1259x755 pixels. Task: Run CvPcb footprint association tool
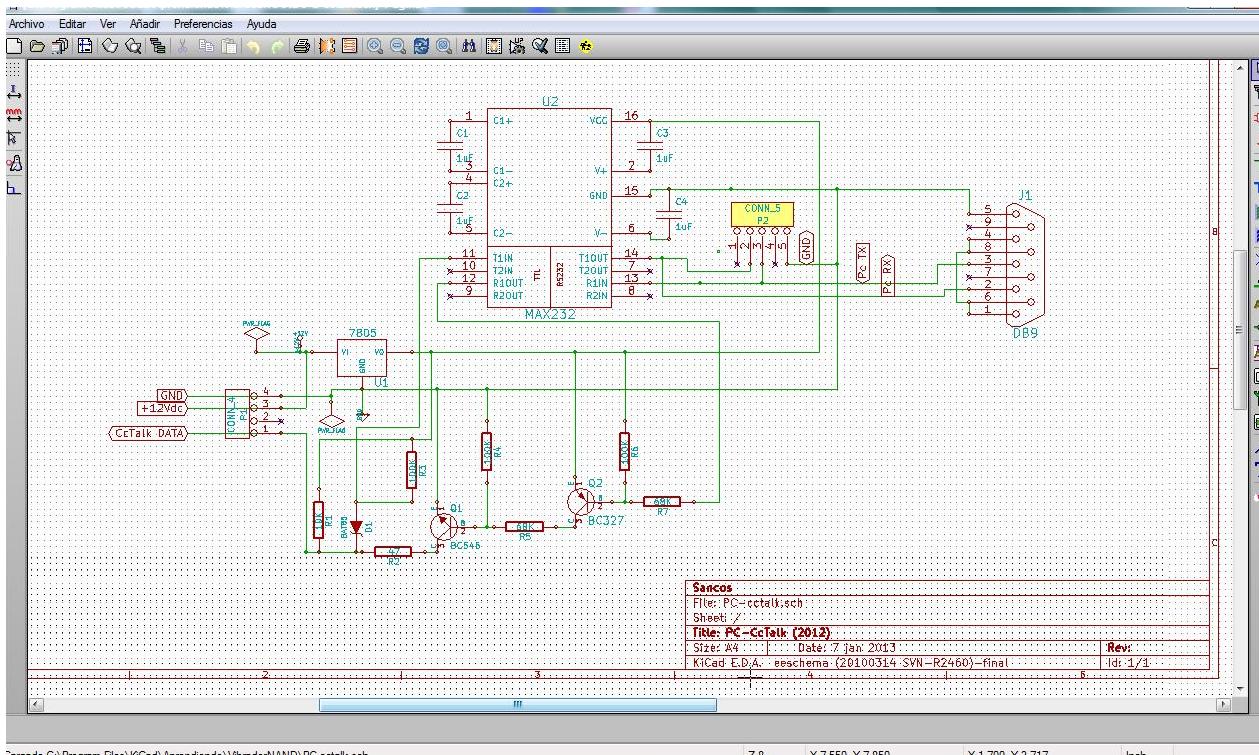tap(326, 45)
